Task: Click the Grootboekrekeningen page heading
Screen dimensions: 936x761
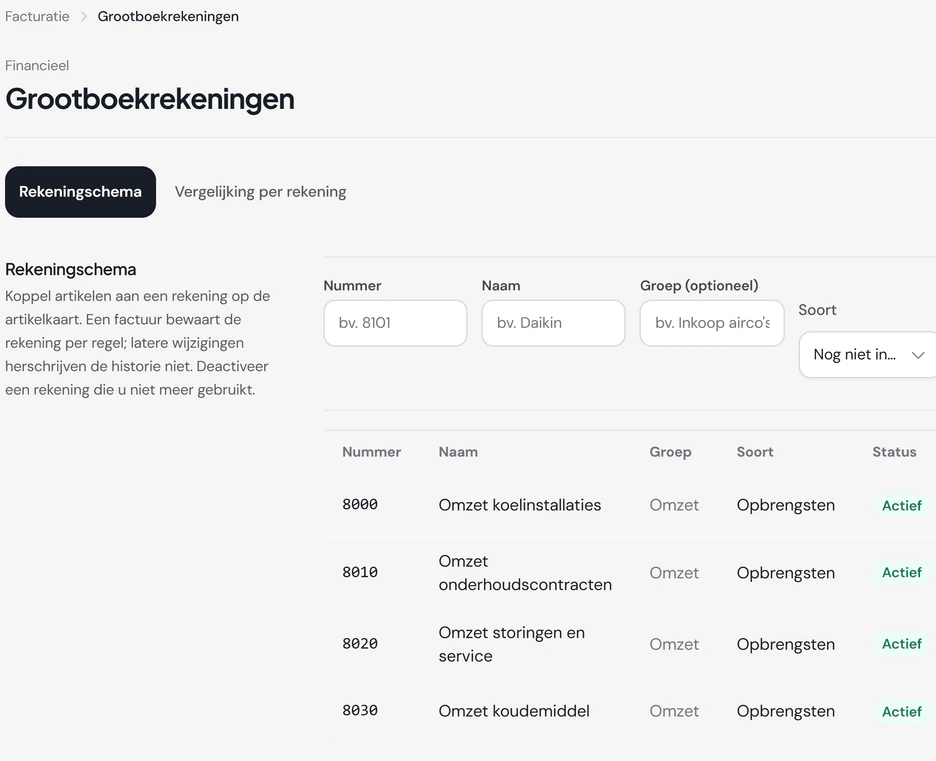Action: coord(150,99)
